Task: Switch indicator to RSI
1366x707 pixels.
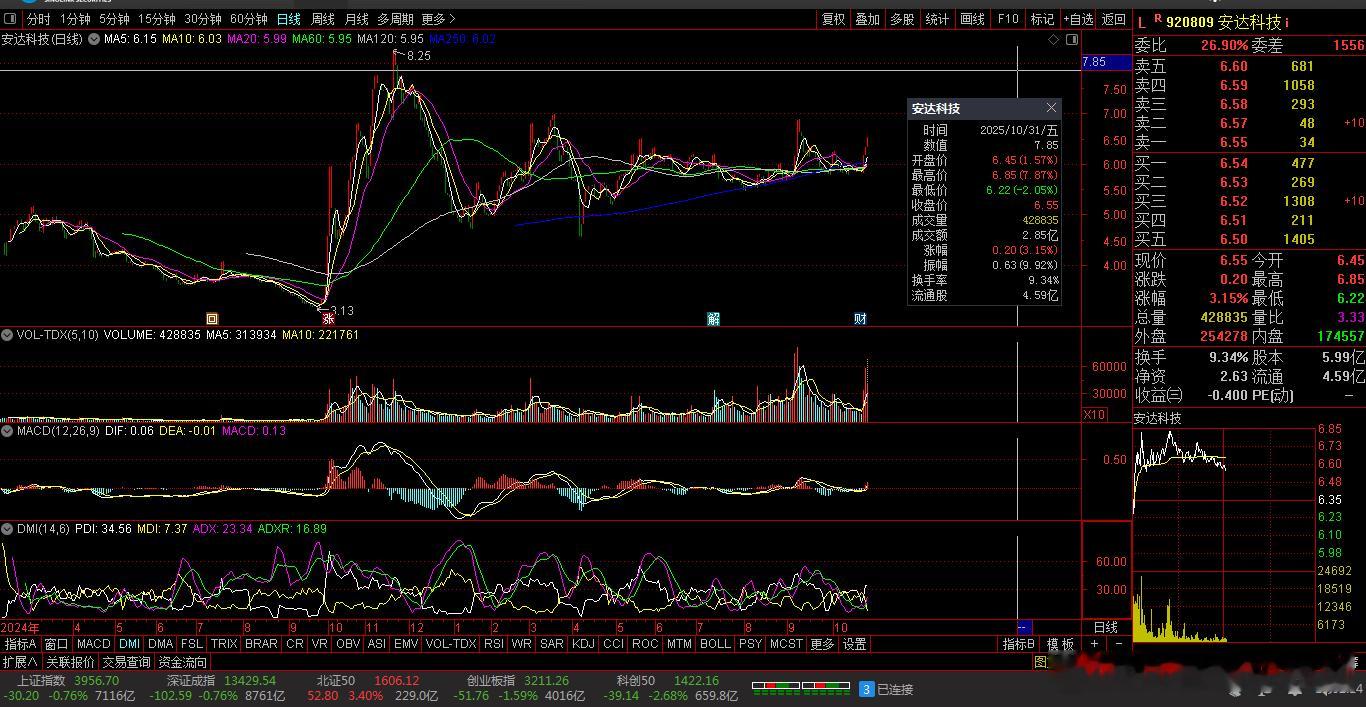Action: [494, 644]
